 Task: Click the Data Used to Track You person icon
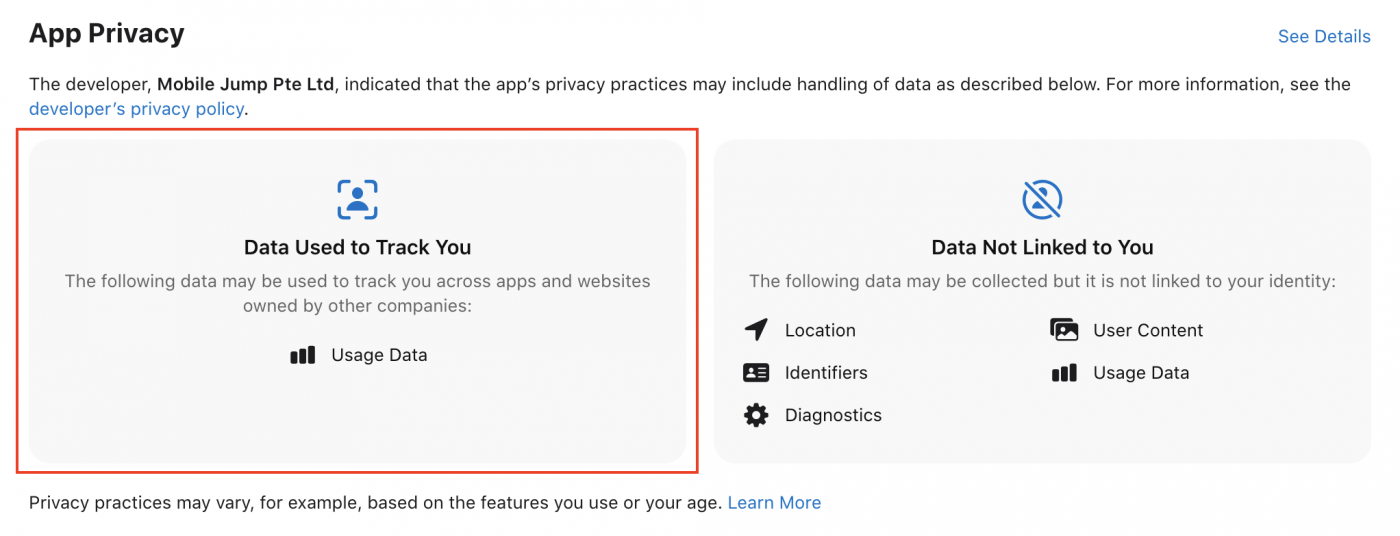(357, 199)
